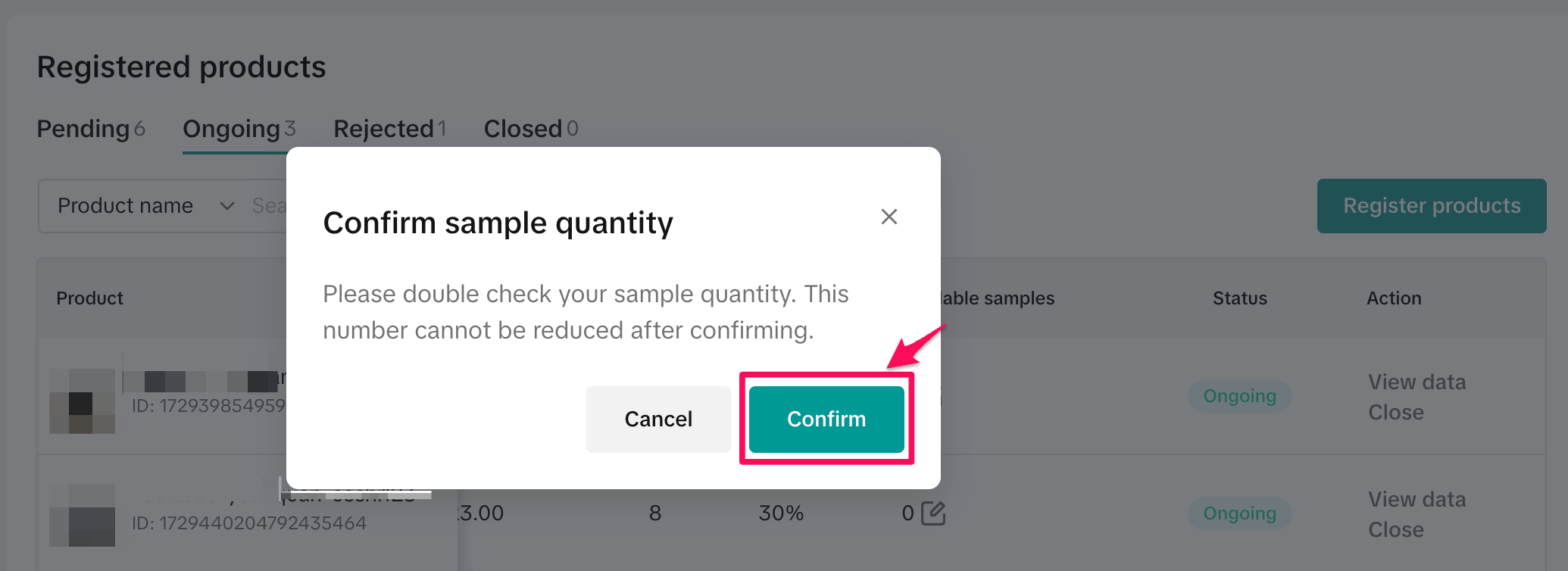Viewport: 1568px width, 571px height.
Task: Click Close action on second product row
Action: (1395, 529)
